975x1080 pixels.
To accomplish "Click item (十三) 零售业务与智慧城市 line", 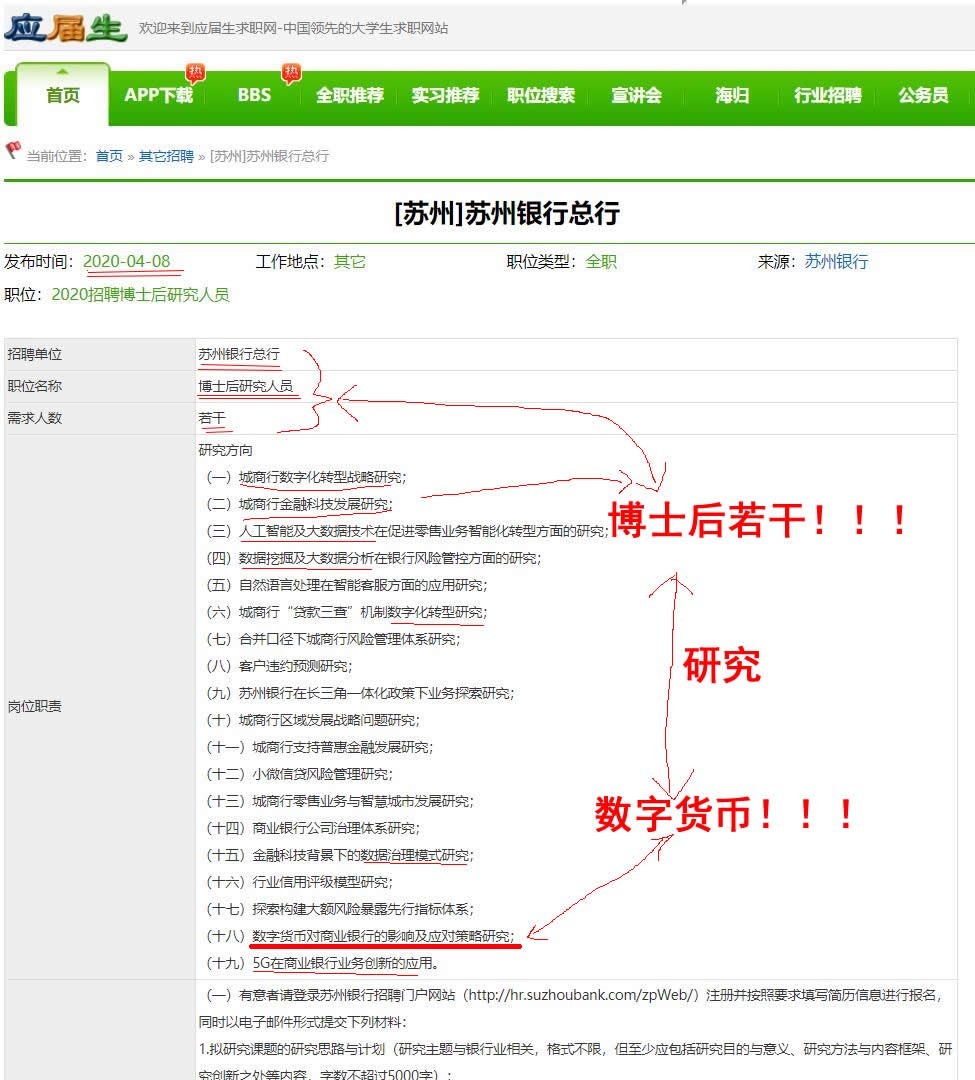I will coord(340,801).
